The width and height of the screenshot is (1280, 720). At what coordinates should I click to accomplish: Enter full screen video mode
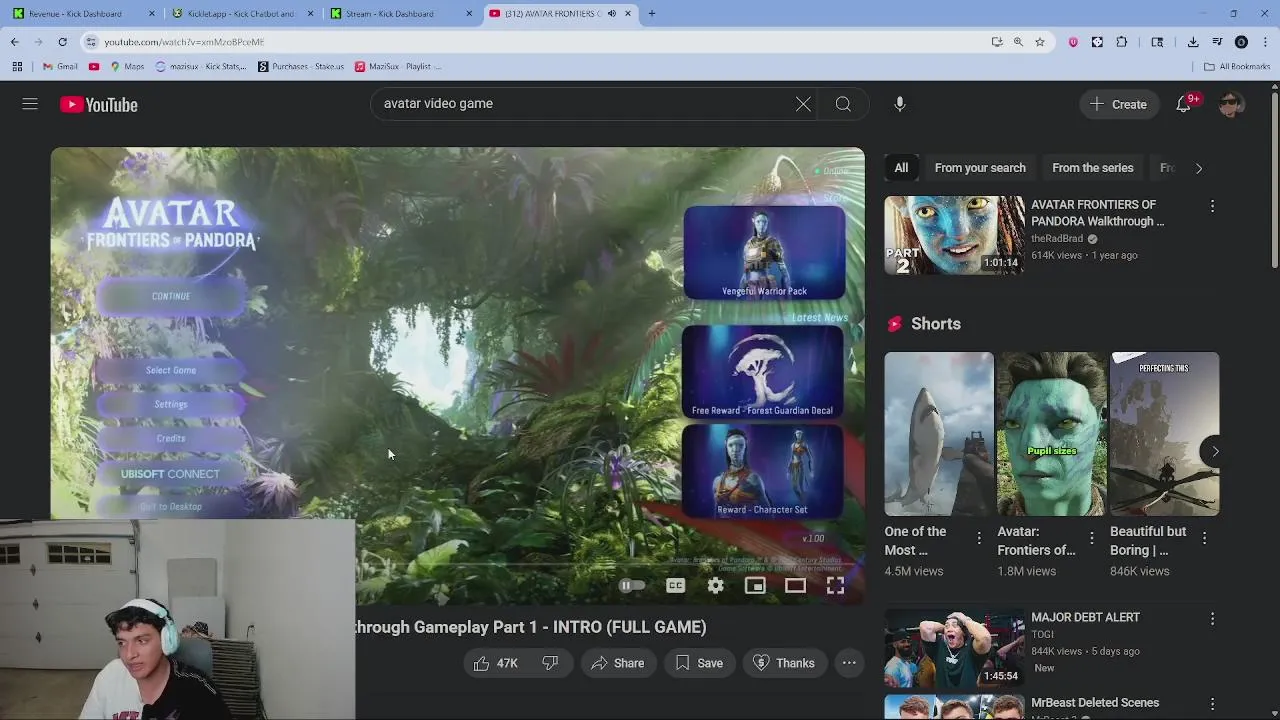835,586
